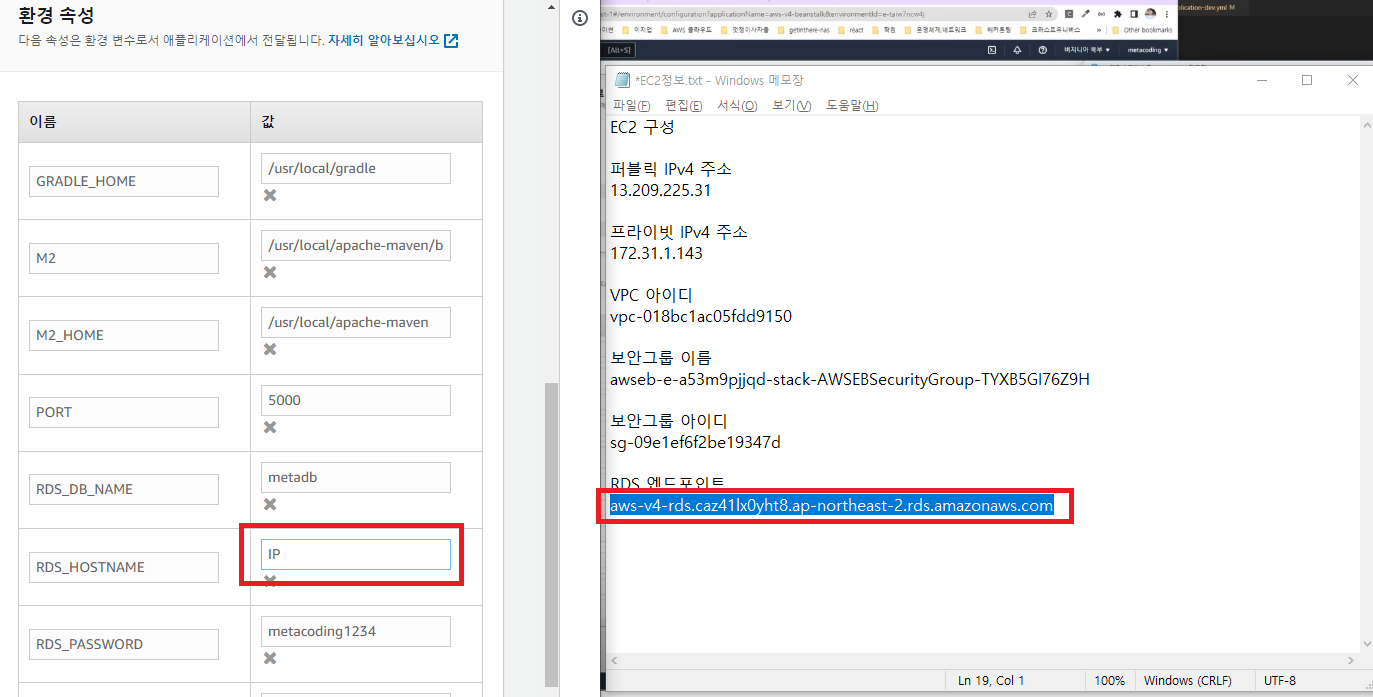Open Notepad 보기(V) menu
This screenshot has height=697, width=1373.
click(x=791, y=105)
